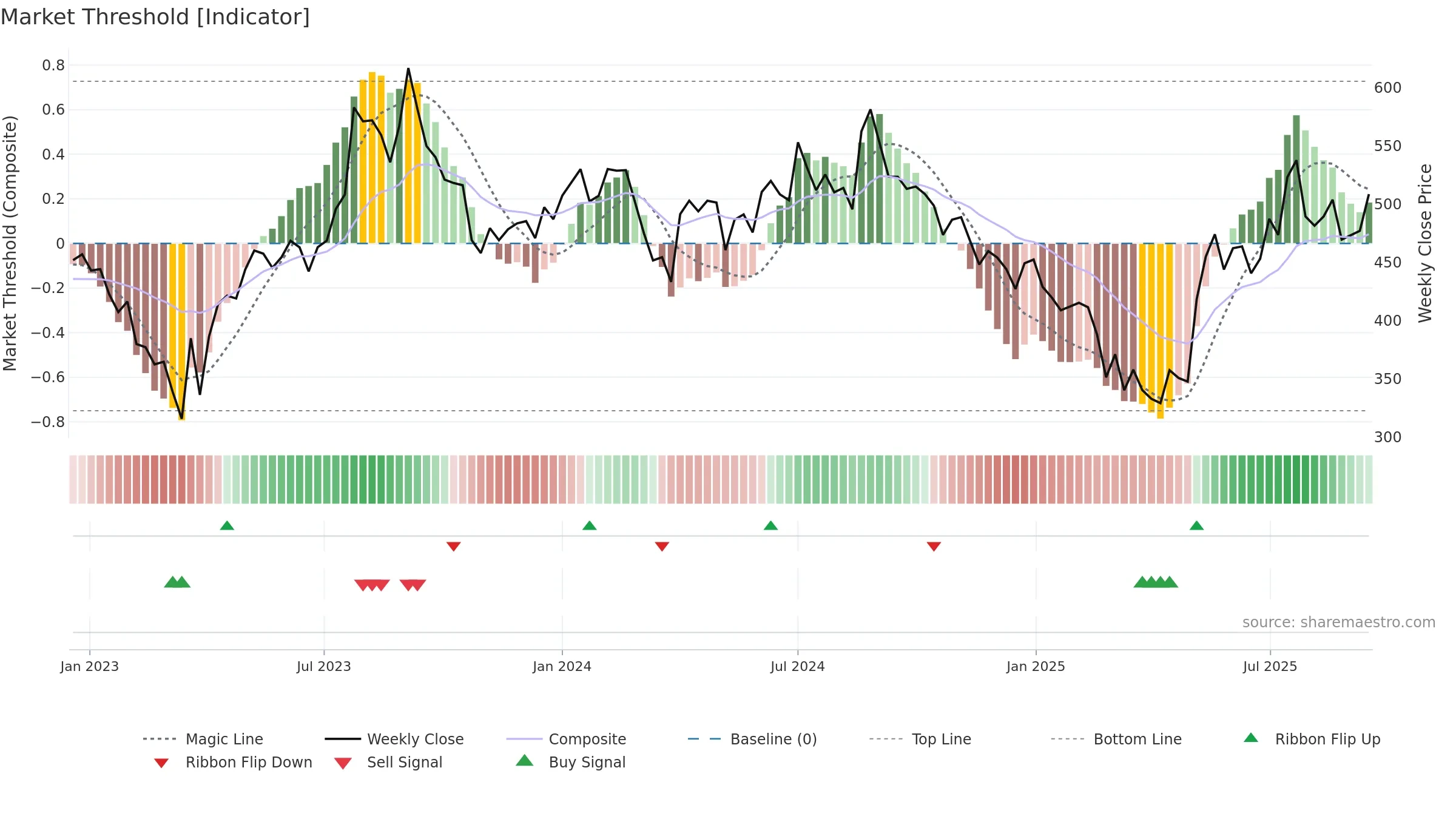Viewport: 1456px width, 819px height.
Task: Click the Jan 2024 axis label
Action: pos(562,666)
